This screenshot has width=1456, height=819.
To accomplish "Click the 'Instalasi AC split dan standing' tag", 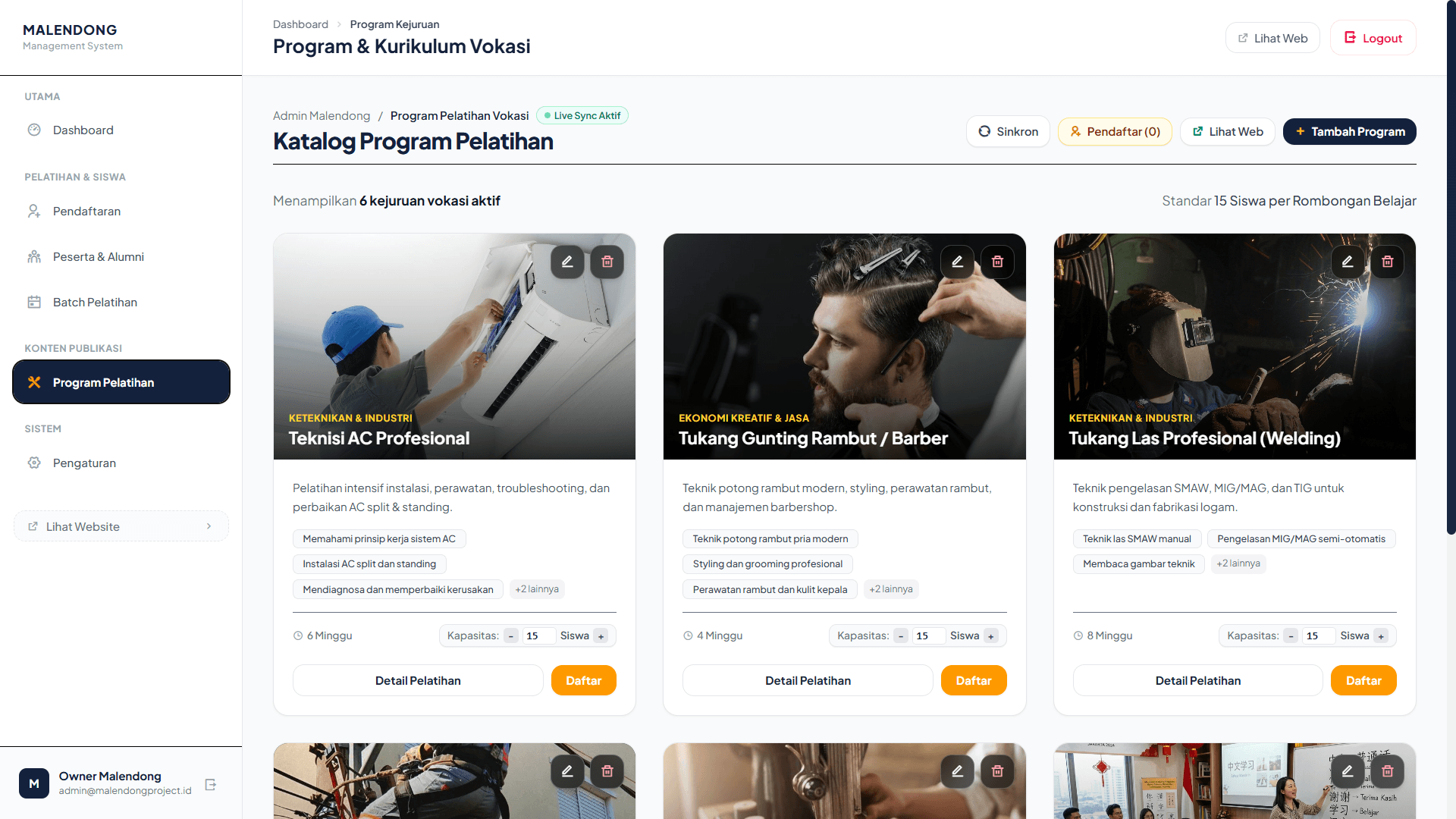I will (369, 564).
